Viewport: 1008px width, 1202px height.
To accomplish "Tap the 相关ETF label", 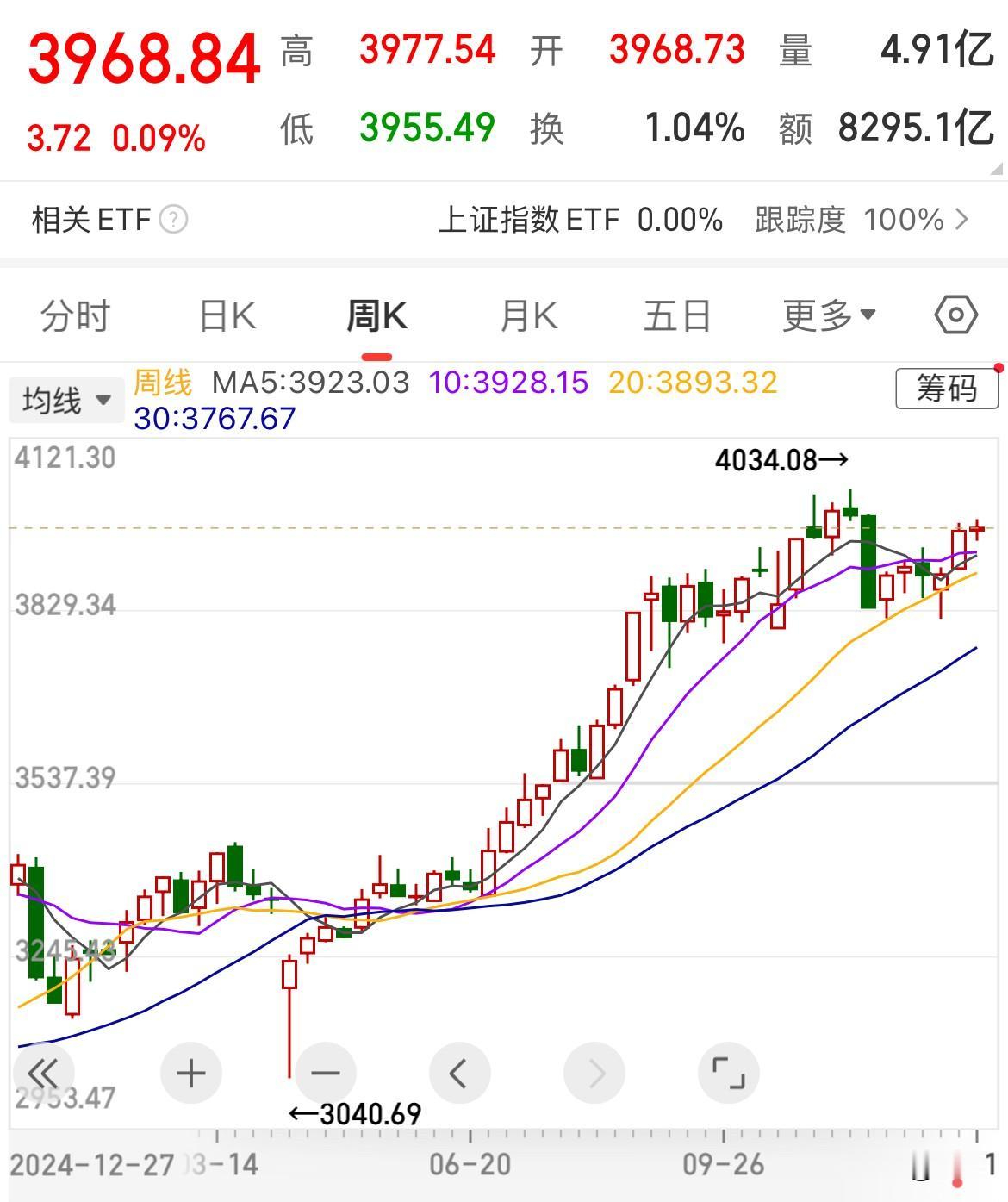I will pos(91,220).
